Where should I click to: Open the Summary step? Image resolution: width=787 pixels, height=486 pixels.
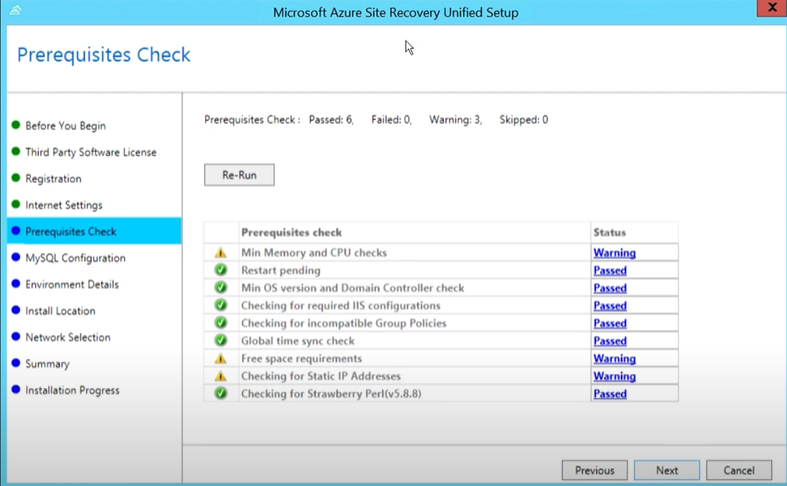(47, 364)
